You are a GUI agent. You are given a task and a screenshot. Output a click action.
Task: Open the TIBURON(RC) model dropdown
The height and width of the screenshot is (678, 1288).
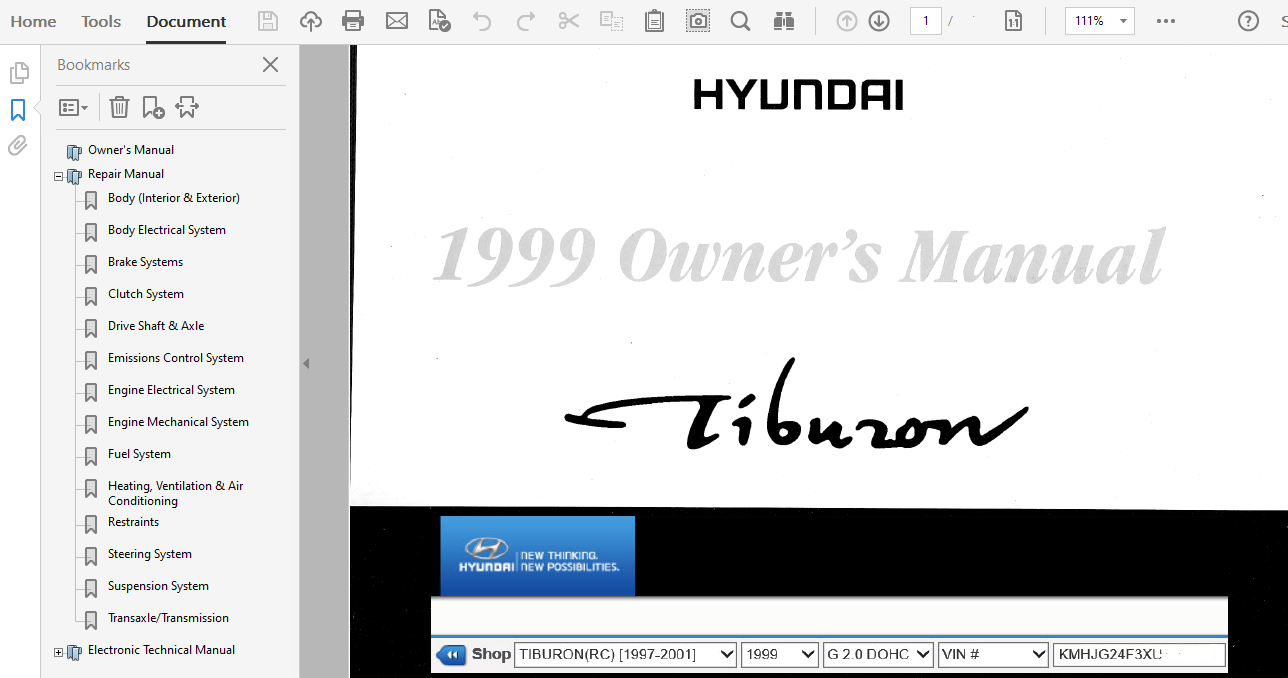click(x=626, y=654)
